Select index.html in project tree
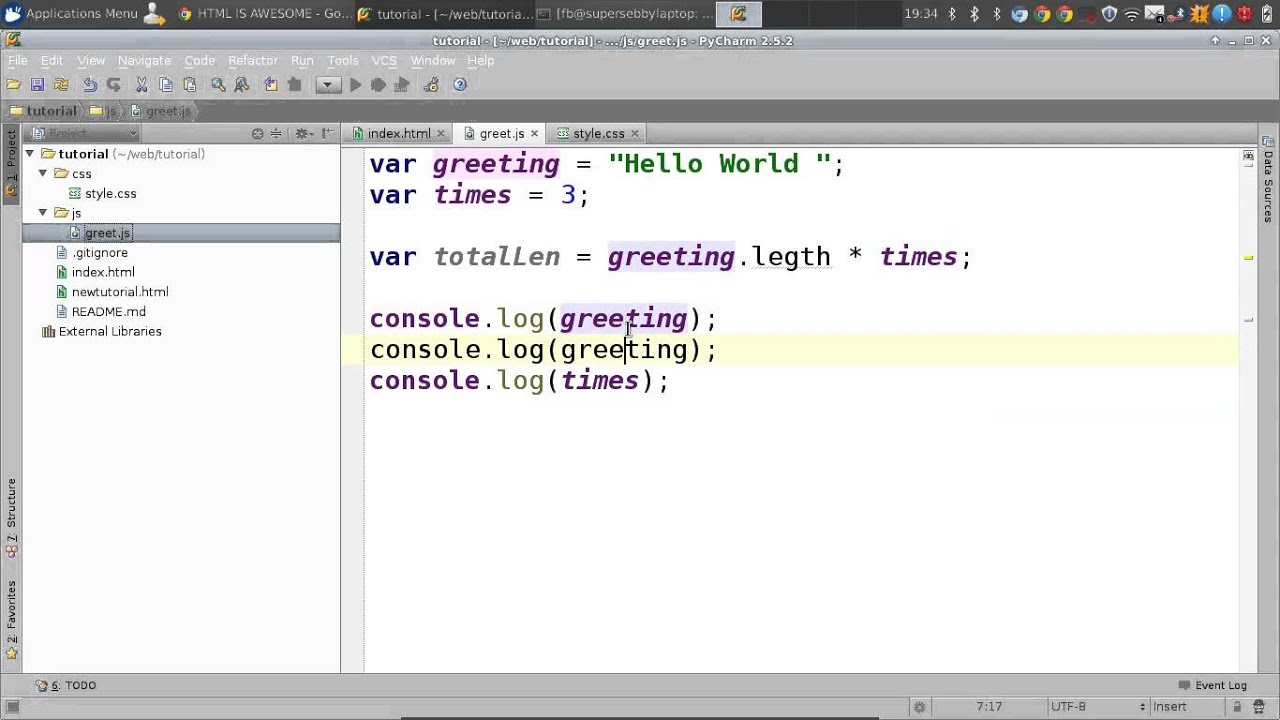The image size is (1280, 720). click(x=95, y=272)
